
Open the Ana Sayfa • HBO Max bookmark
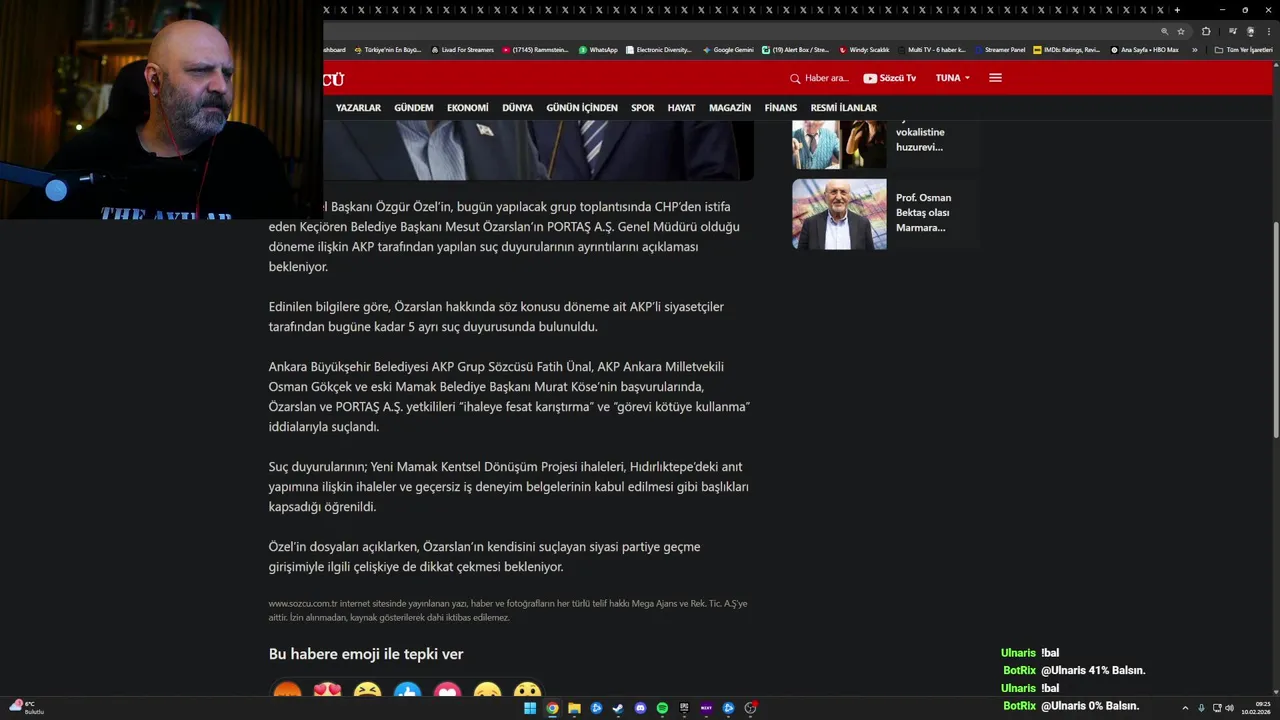1144,50
